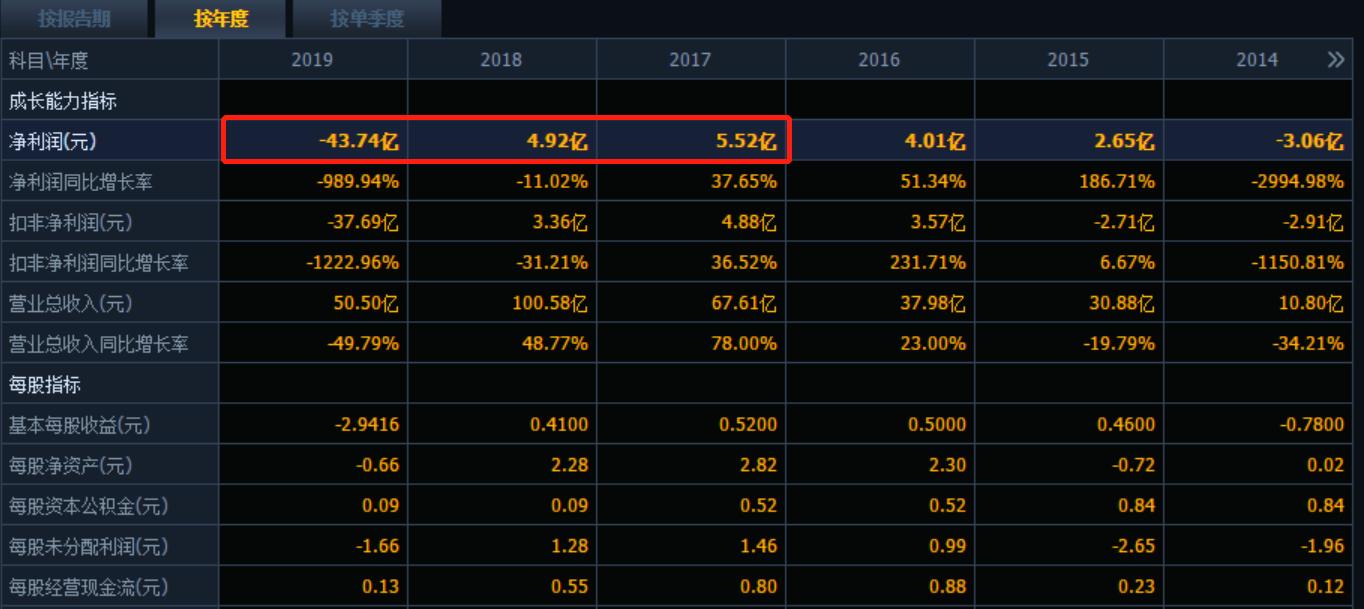
Task: Click the » arrow next to 2014
Action: [1336, 60]
